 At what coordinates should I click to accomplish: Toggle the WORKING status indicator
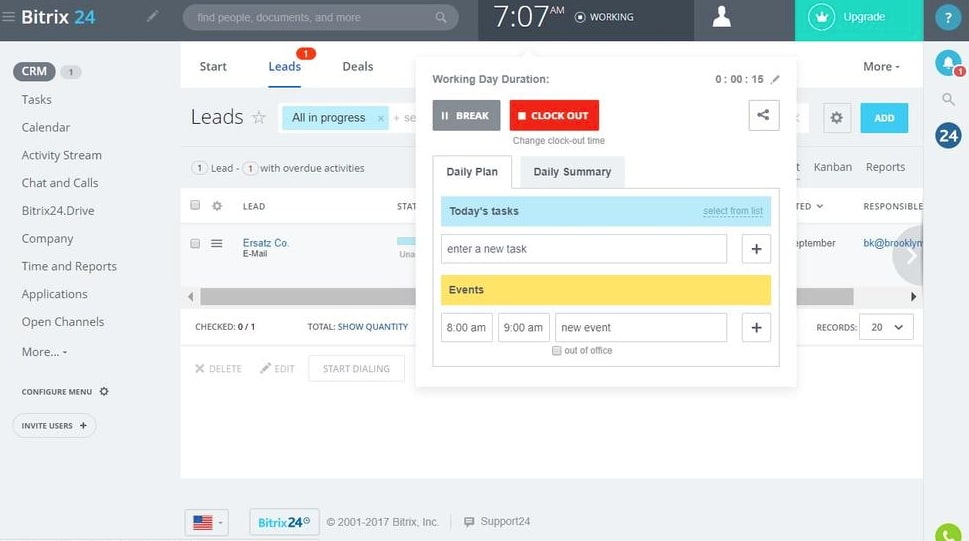pos(604,17)
